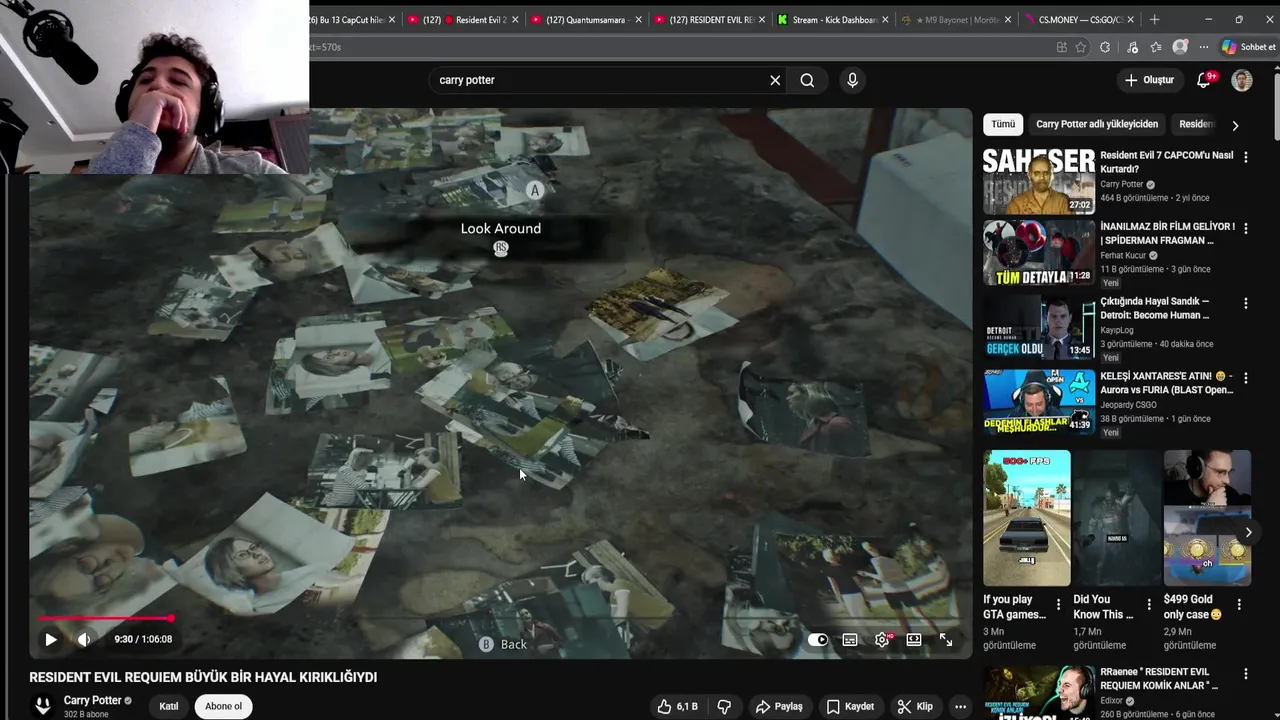This screenshot has width=1280, height=720.
Task: Open the browser profile icon
Action: click(1181, 47)
